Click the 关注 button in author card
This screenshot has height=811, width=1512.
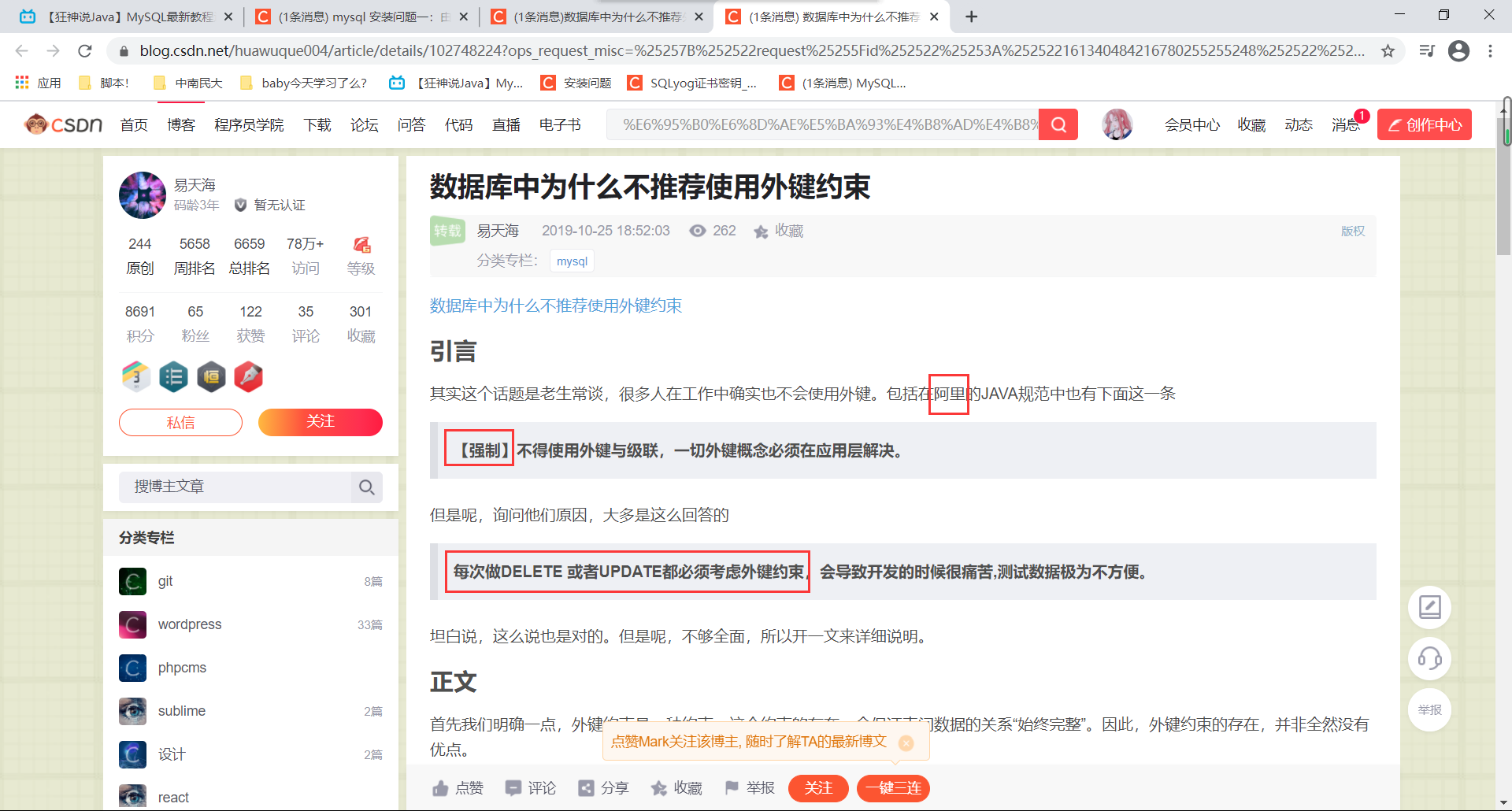point(321,422)
